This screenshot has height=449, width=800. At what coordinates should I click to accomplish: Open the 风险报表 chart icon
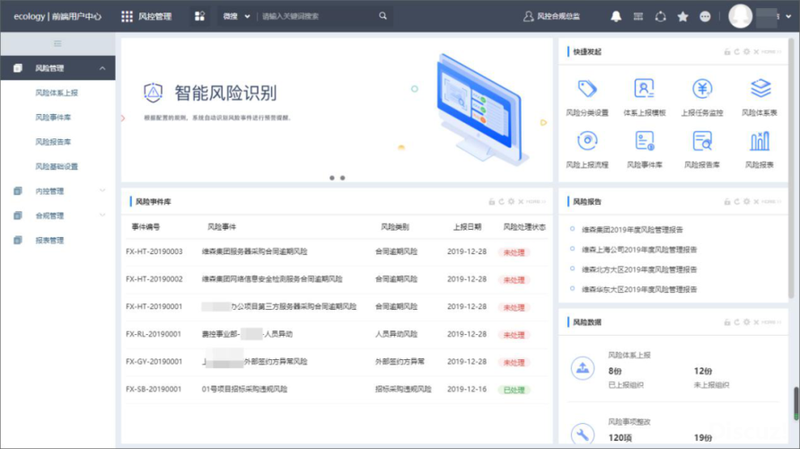[760, 141]
